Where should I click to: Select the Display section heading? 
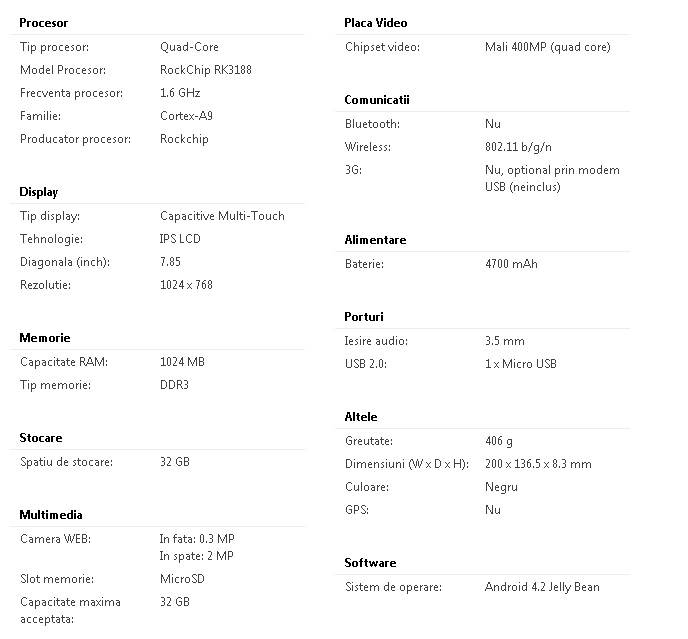pyautogui.click(x=39, y=192)
